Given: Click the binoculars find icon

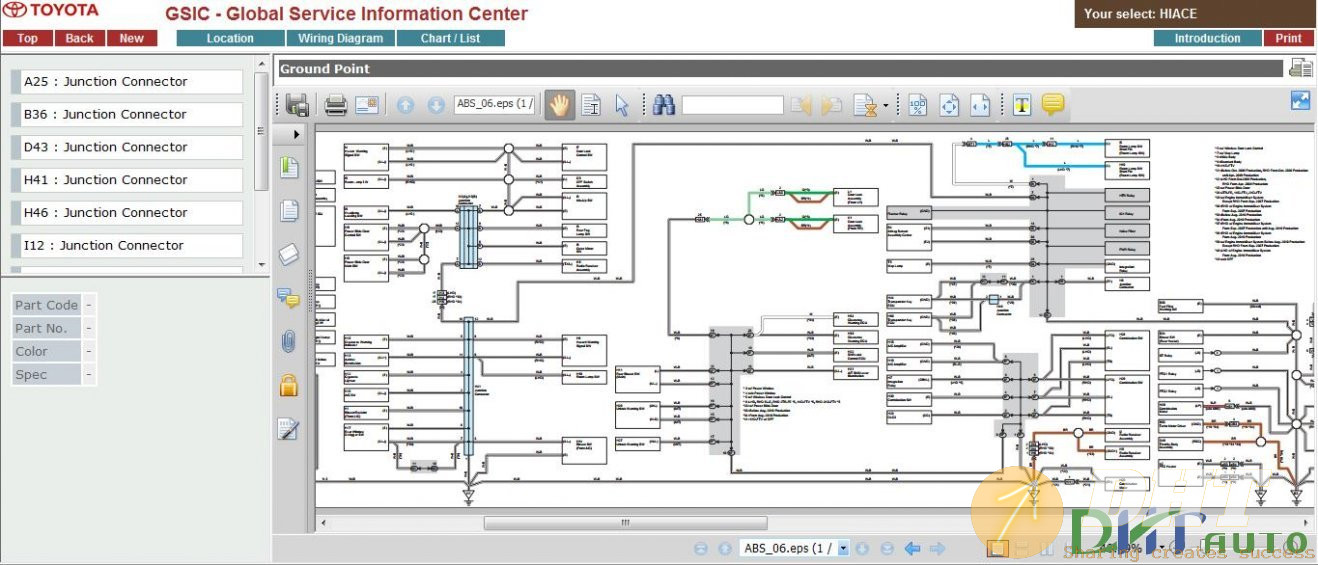Looking at the screenshot, I should click(663, 105).
